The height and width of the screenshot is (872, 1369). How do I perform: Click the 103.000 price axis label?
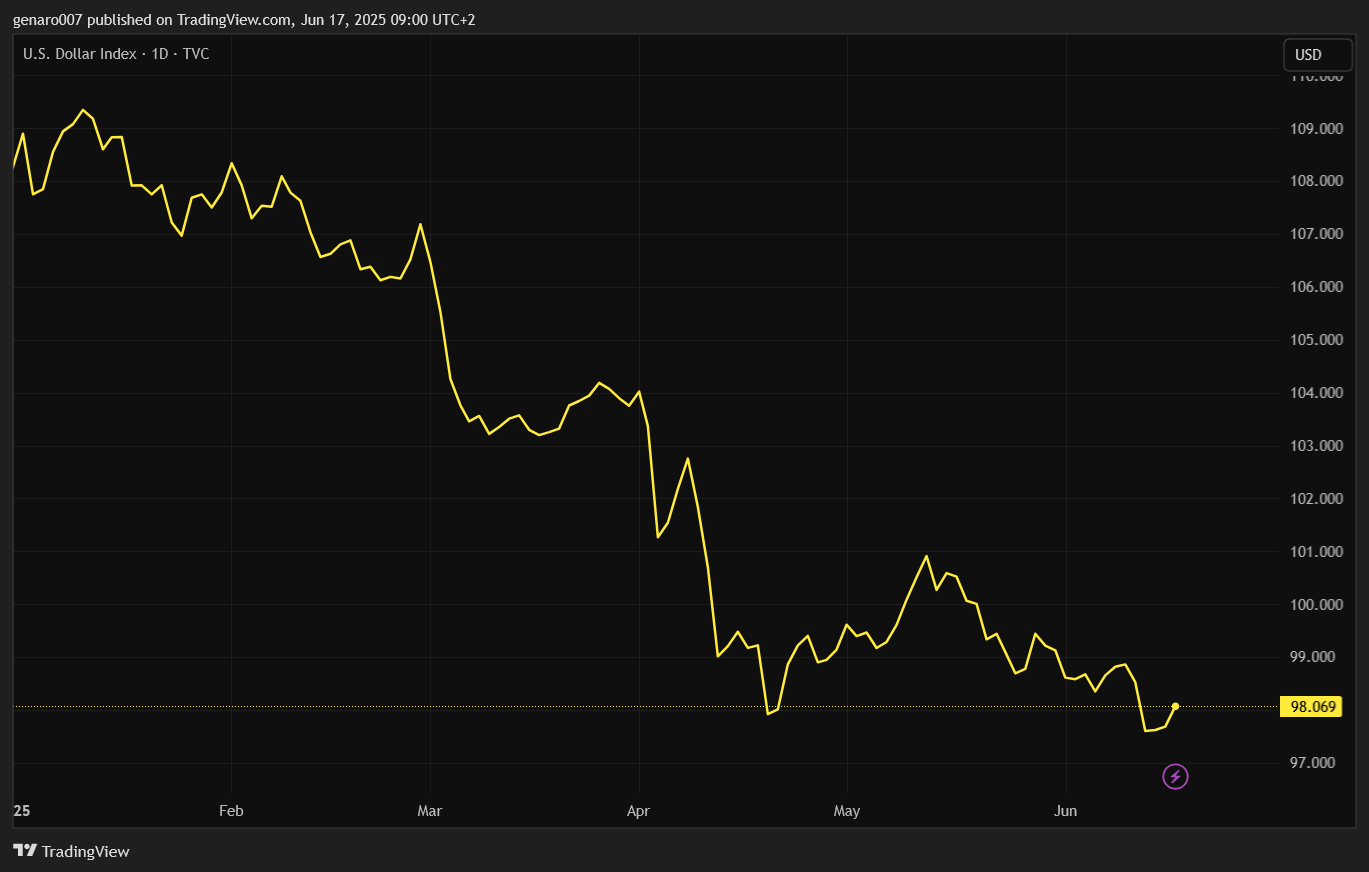click(1316, 446)
